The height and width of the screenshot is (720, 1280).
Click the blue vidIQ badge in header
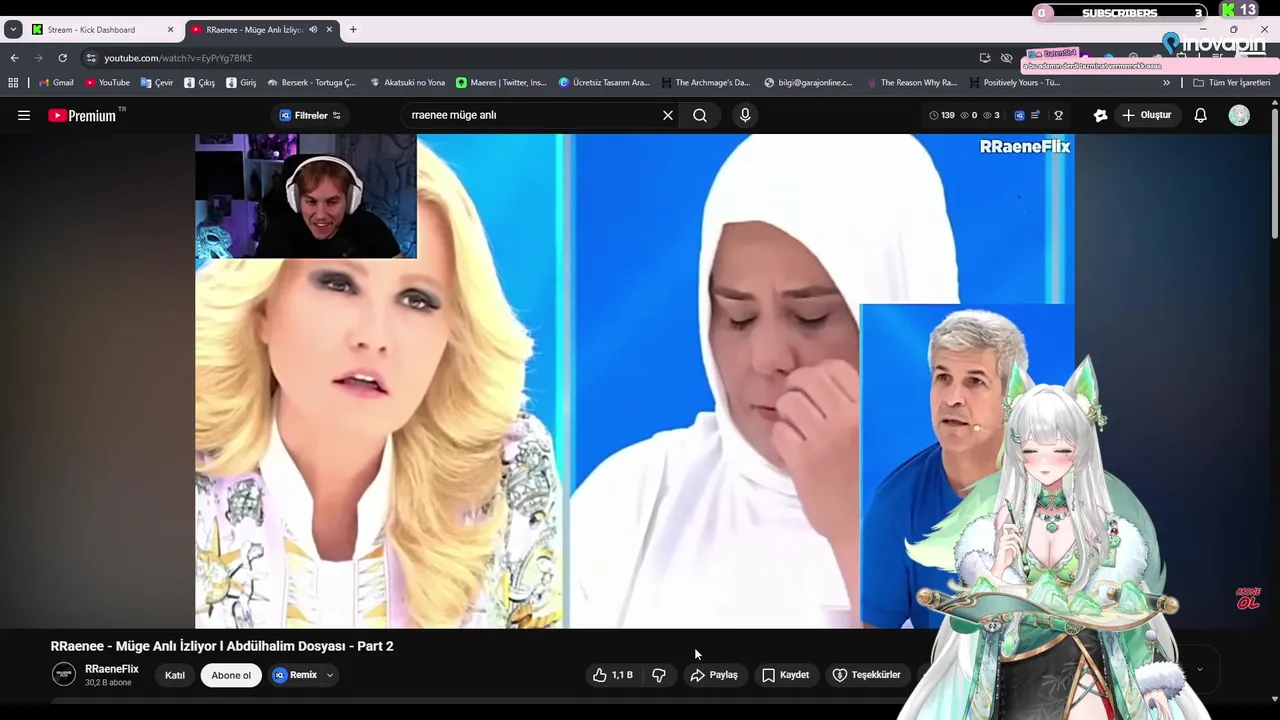(1019, 115)
